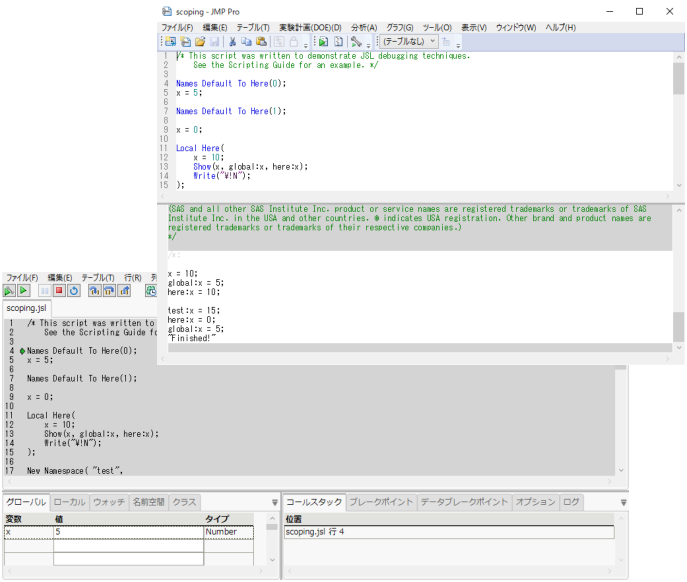Open the グラフ(G) menu

coord(400,27)
